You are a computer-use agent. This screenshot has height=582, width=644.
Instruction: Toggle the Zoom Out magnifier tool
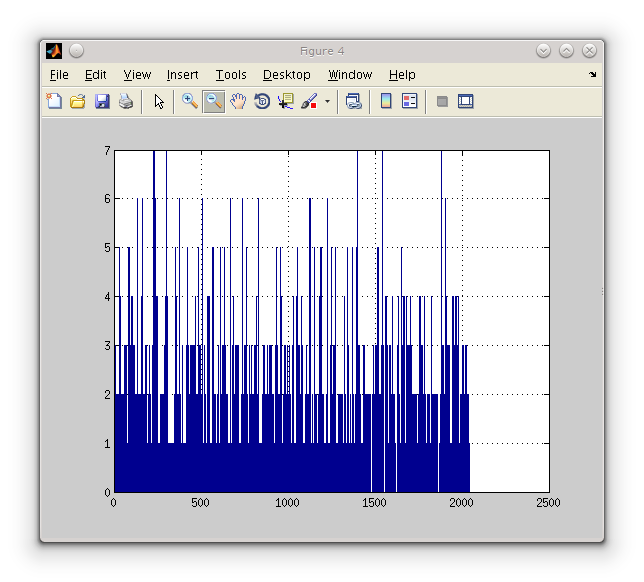[x=213, y=101]
